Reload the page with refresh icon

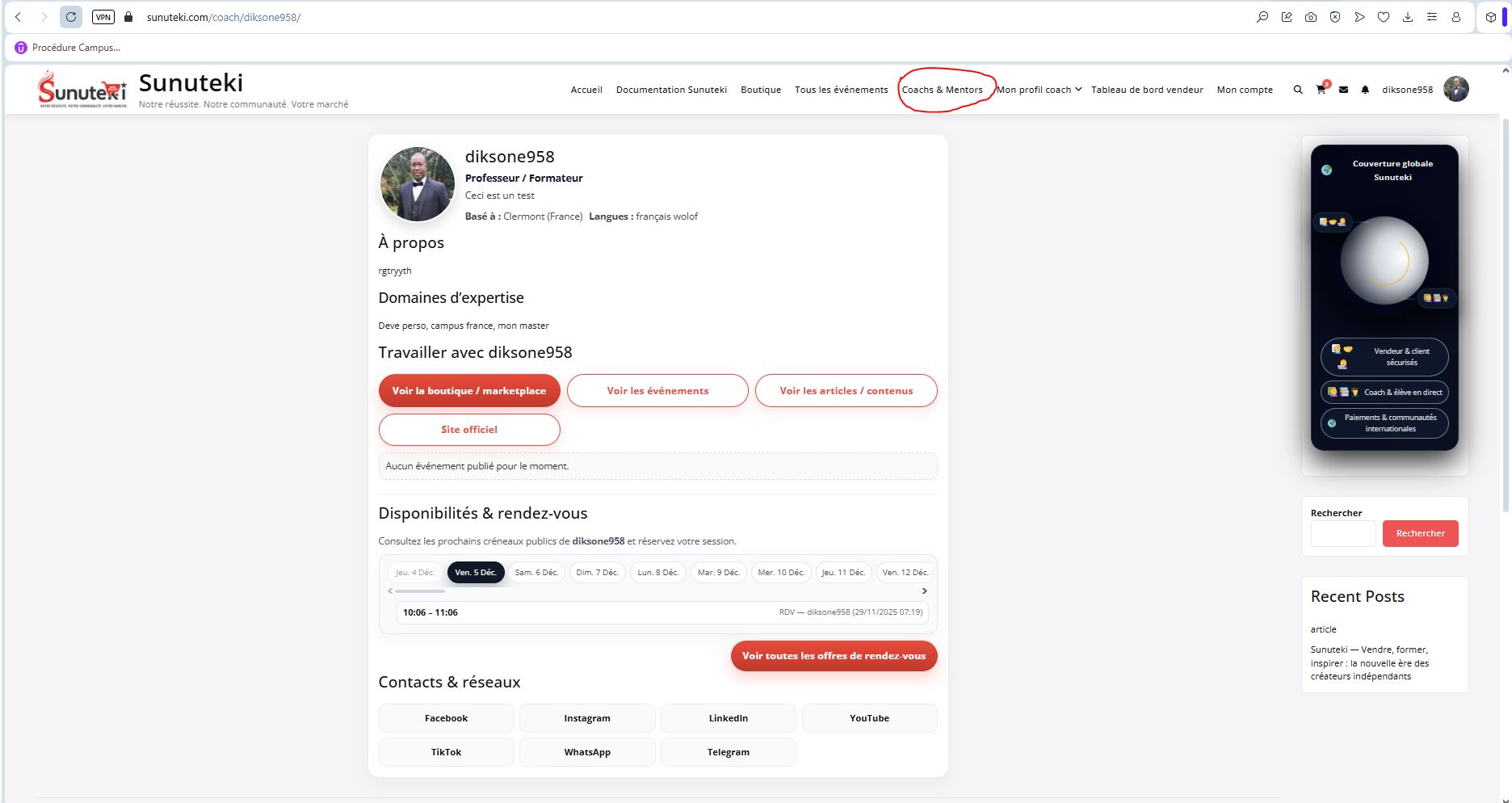(x=71, y=17)
